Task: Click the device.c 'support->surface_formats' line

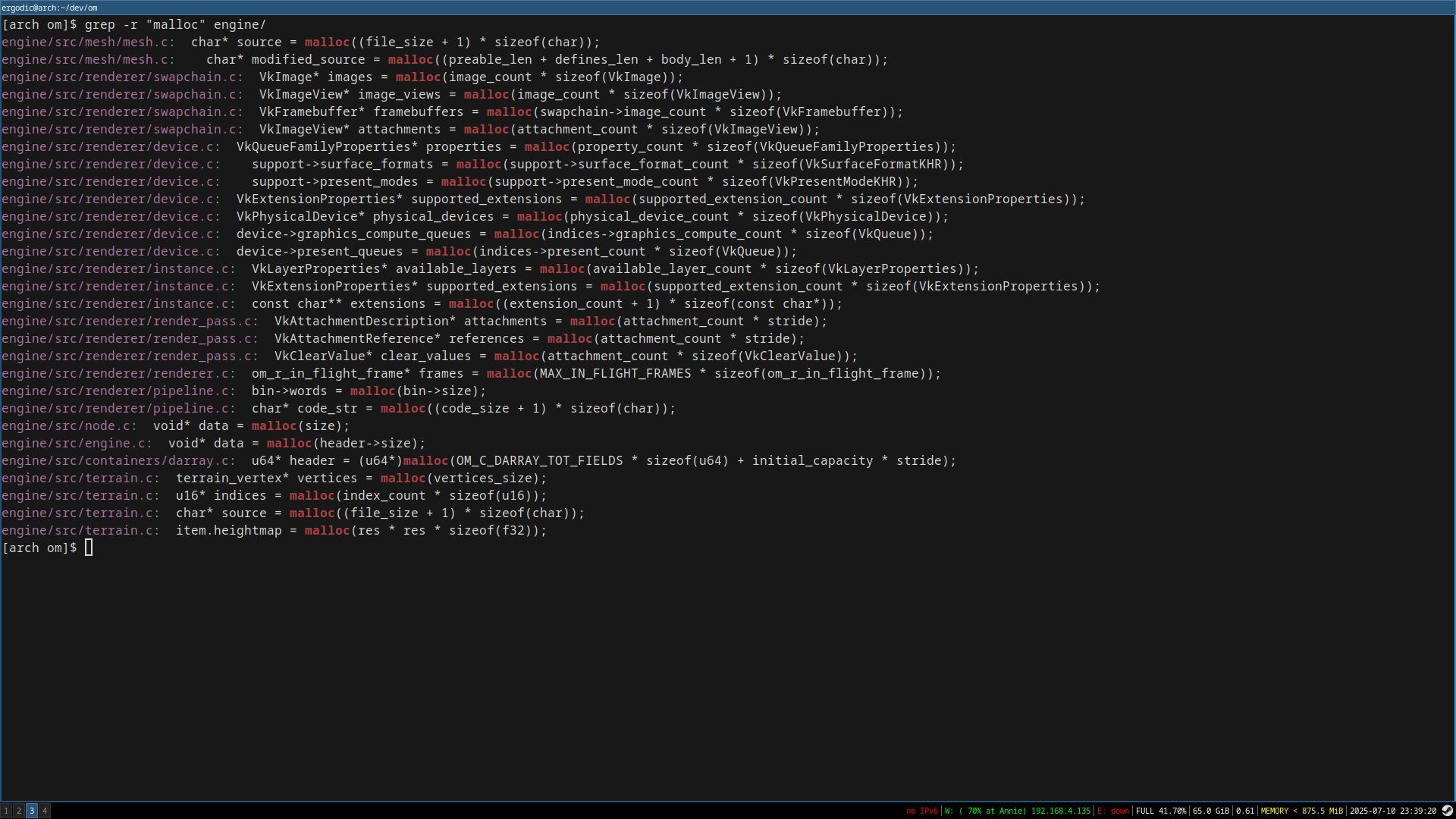Action: [x=482, y=165]
